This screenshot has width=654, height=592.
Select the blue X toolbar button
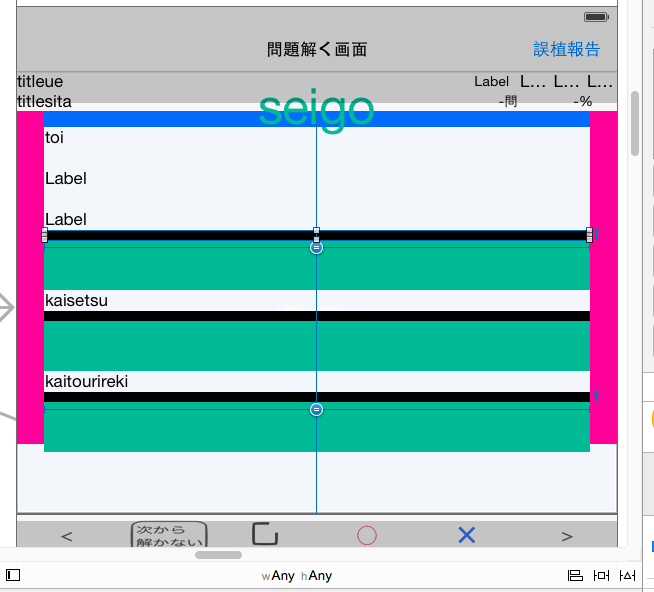coord(466,535)
